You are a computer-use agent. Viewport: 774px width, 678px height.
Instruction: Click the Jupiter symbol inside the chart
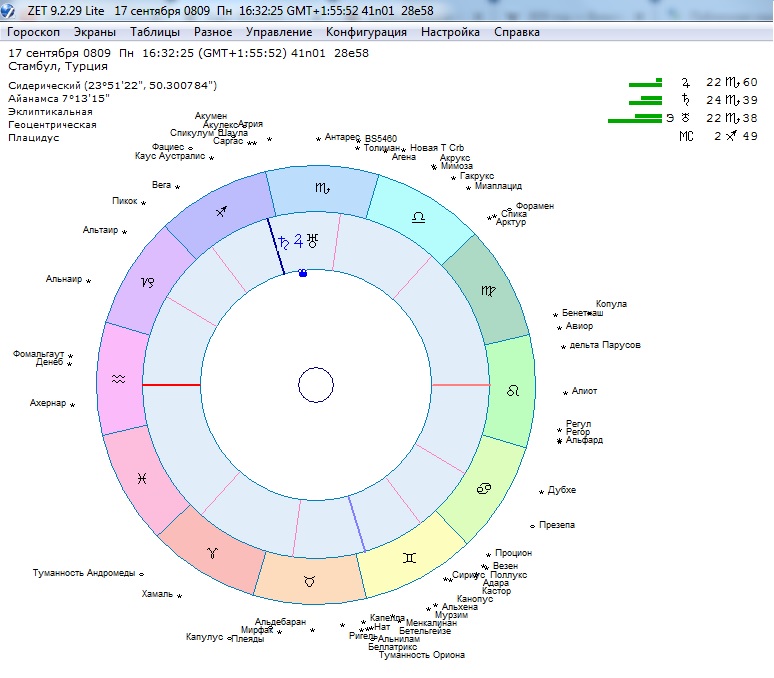click(x=298, y=241)
